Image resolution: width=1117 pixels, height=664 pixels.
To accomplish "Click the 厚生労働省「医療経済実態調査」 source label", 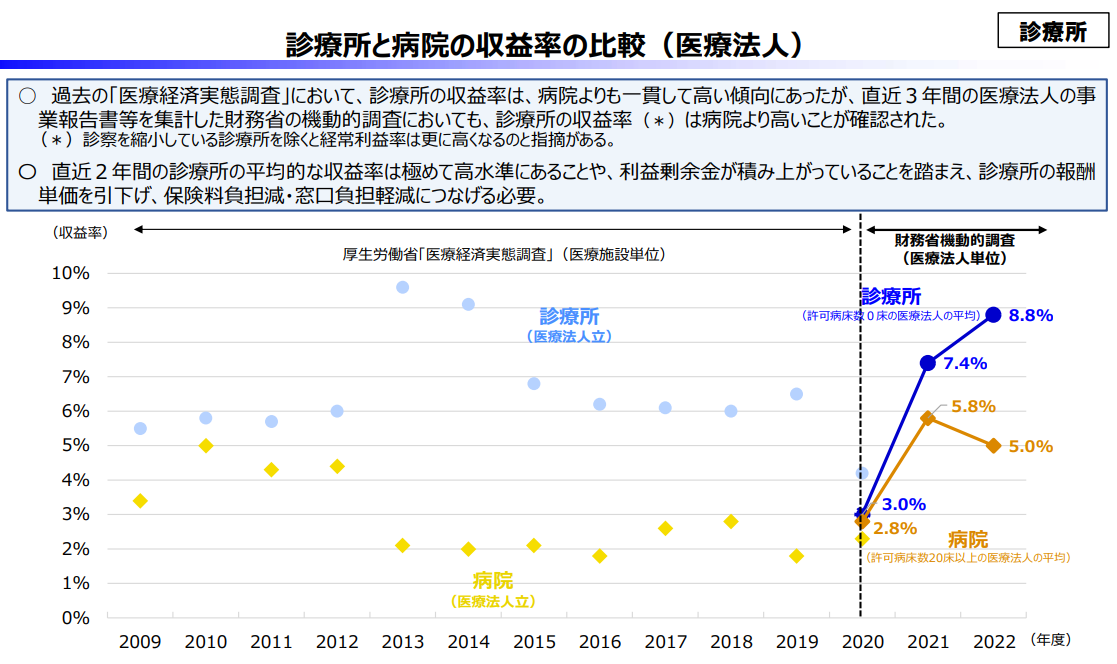I will (x=504, y=254).
